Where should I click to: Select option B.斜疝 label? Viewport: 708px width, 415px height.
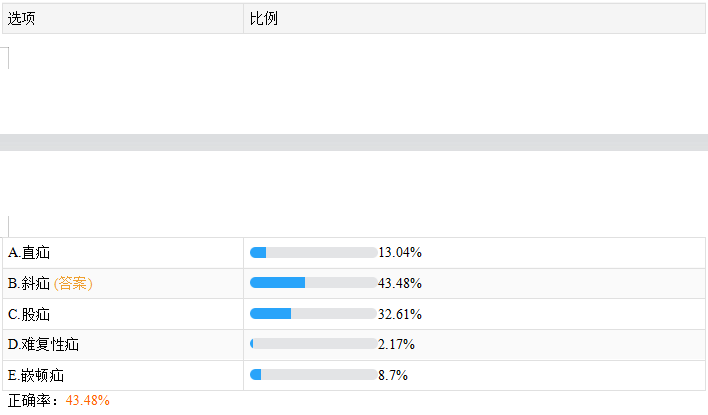[x=29, y=283]
